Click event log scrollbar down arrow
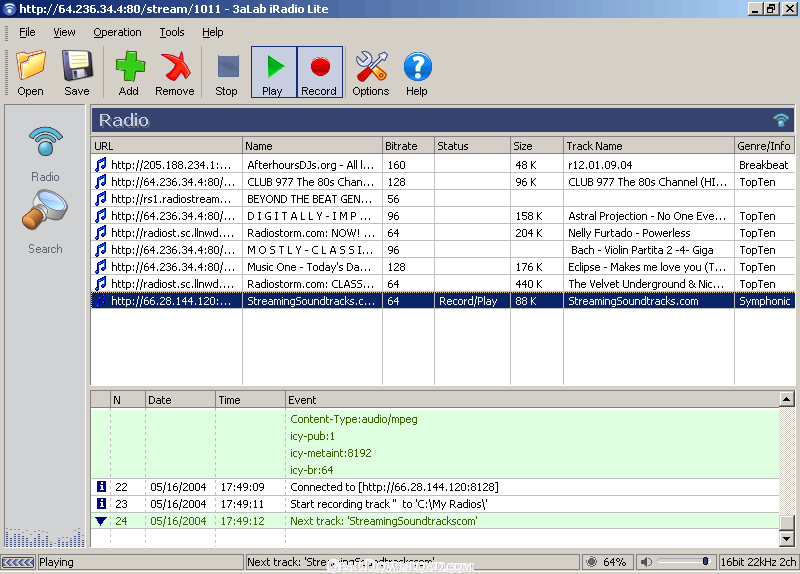 tap(787, 539)
